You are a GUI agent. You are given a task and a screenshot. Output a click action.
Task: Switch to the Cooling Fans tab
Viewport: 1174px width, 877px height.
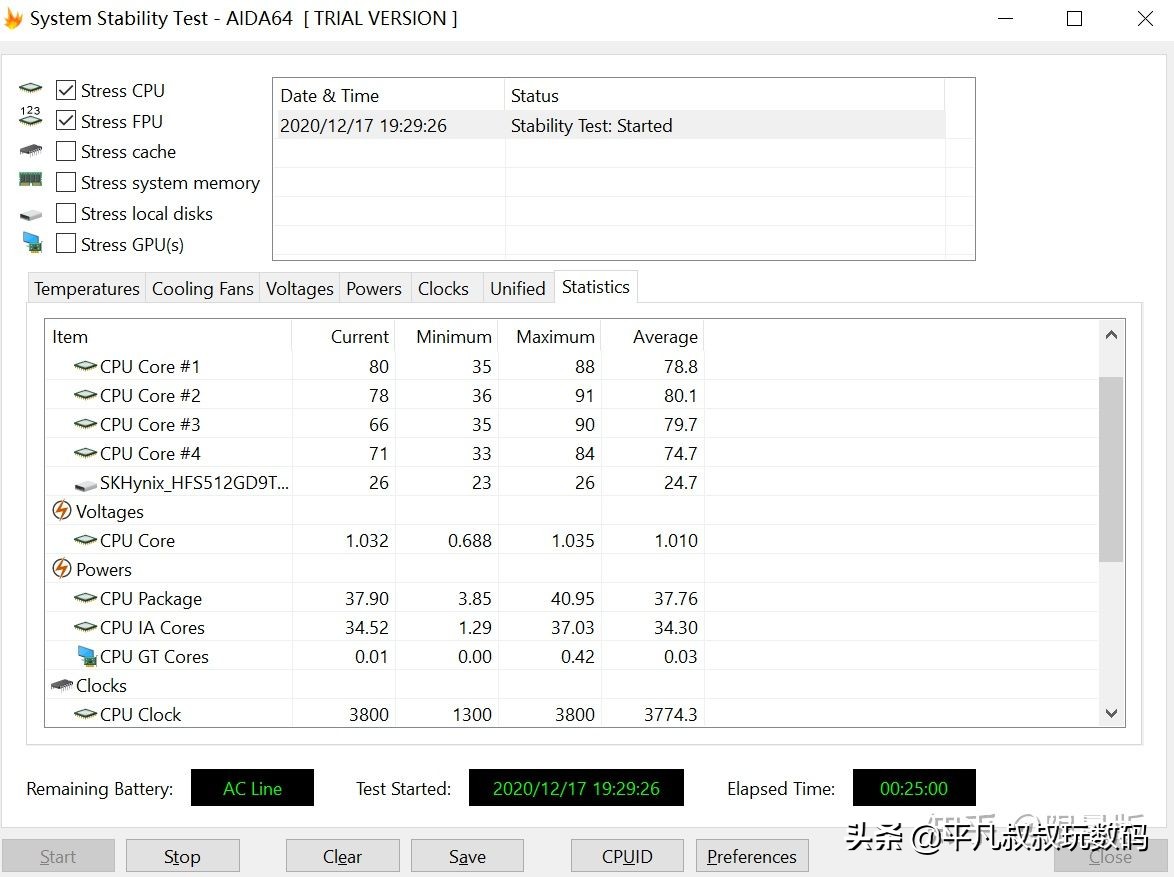[x=203, y=288]
